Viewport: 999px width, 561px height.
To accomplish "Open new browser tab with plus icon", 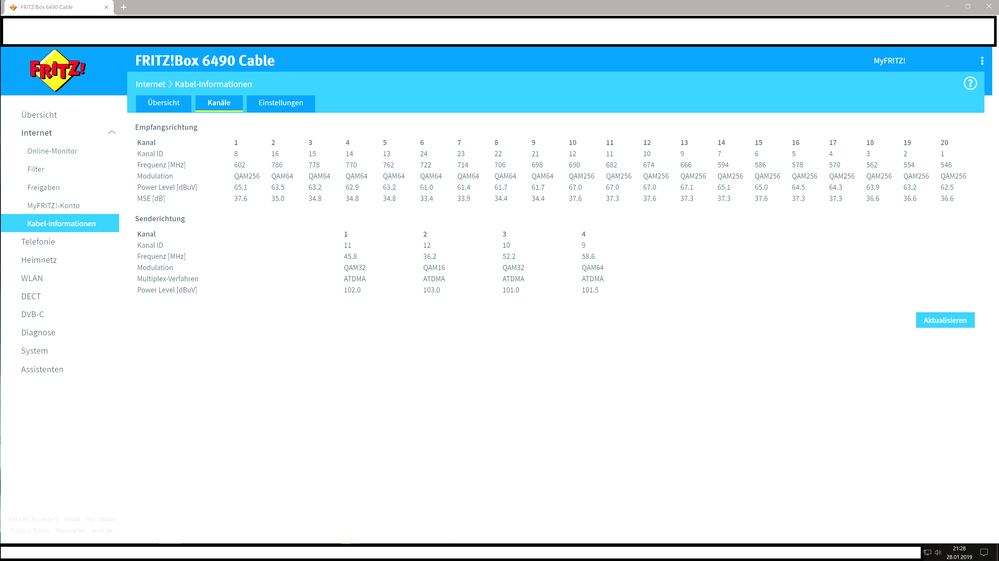I will point(124,7).
